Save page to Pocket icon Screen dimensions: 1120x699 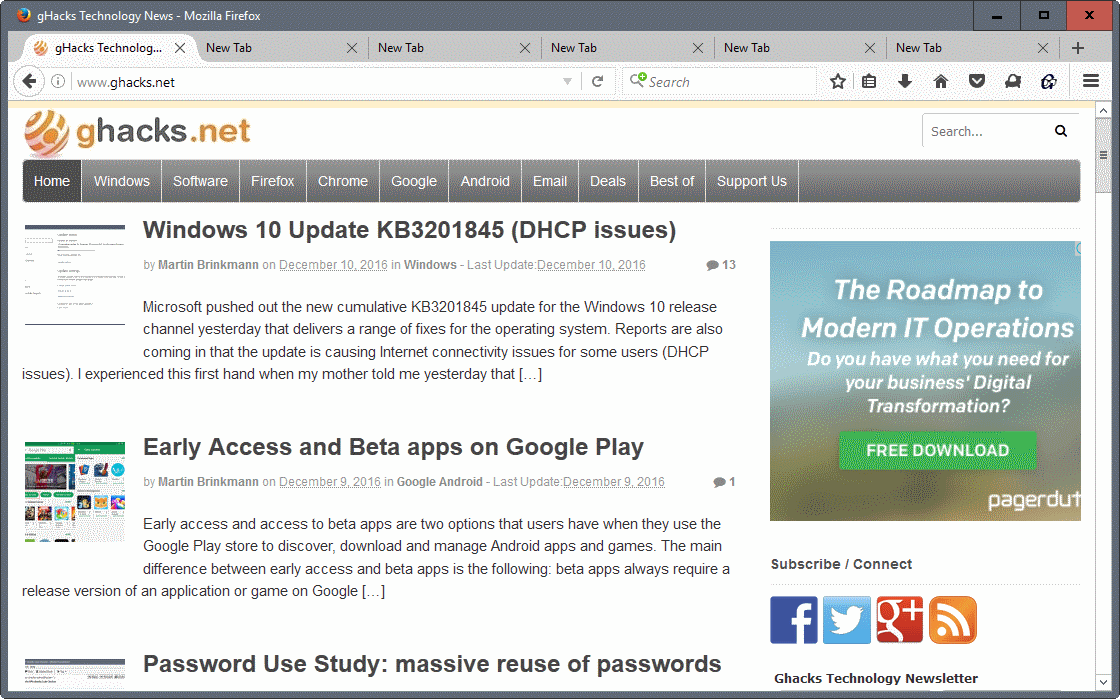pyautogui.click(x=976, y=81)
